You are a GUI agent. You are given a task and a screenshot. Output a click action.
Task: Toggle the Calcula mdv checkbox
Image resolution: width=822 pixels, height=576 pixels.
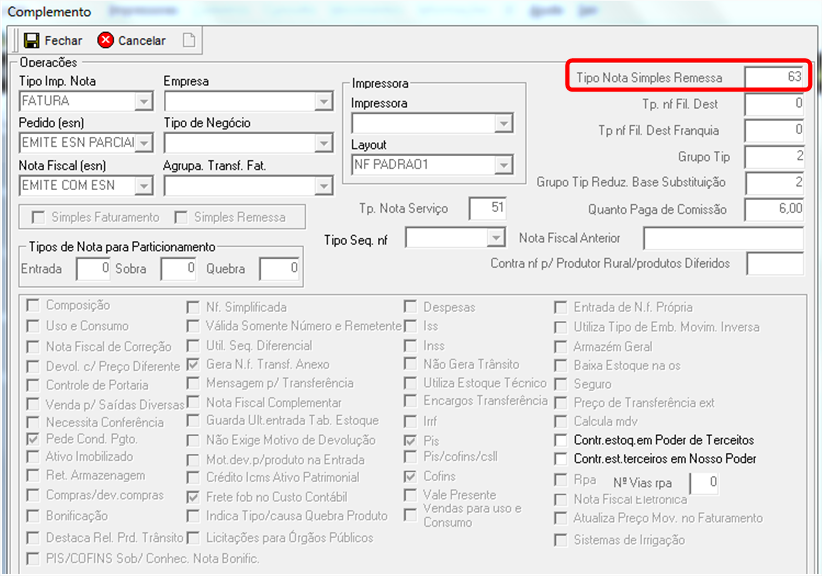coord(561,421)
